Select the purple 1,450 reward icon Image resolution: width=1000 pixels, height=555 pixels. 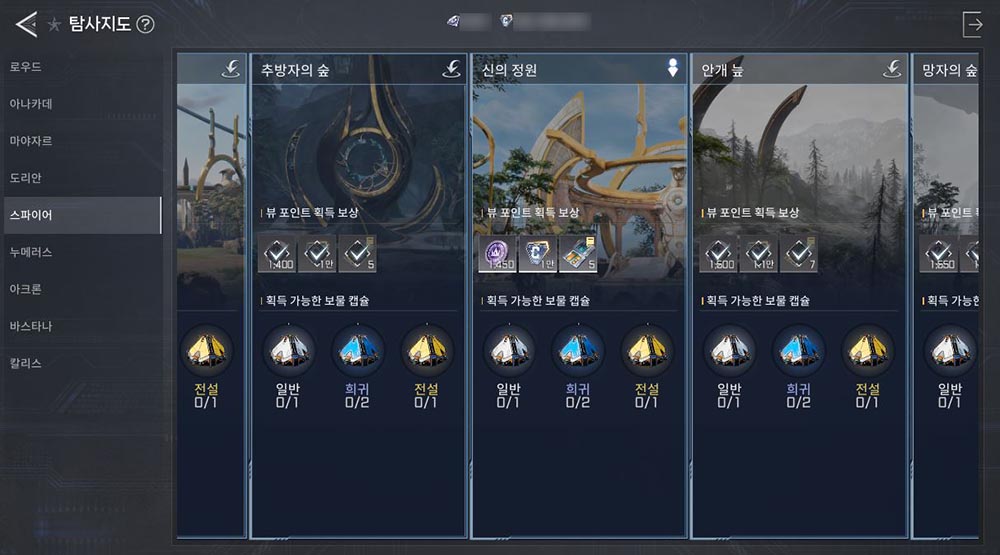[x=497, y=253]
